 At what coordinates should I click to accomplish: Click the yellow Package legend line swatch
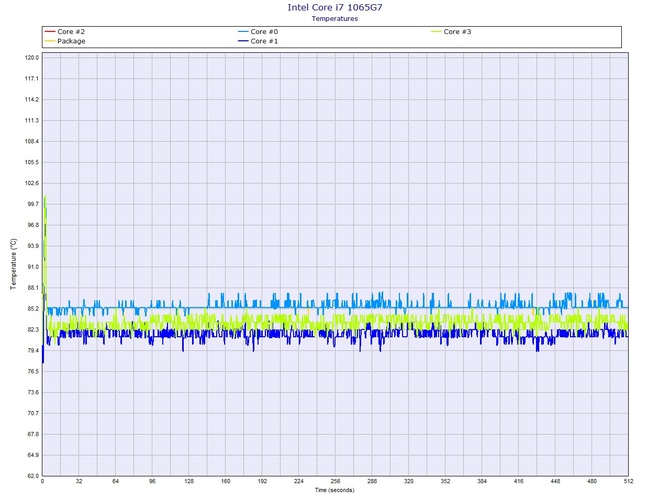pyautogui.click(x=50, y=41)
